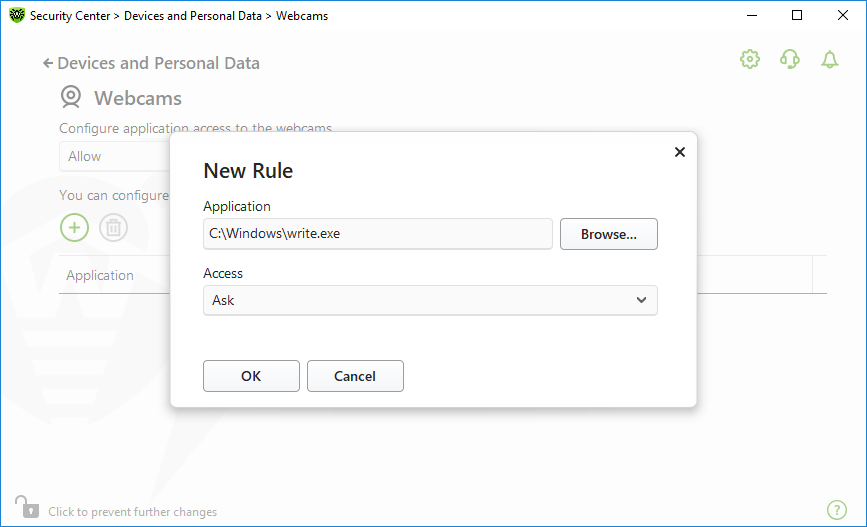Click the webcam icon beside the heading
The width and height of the screenshot is (867, 527).
(71, 97)
